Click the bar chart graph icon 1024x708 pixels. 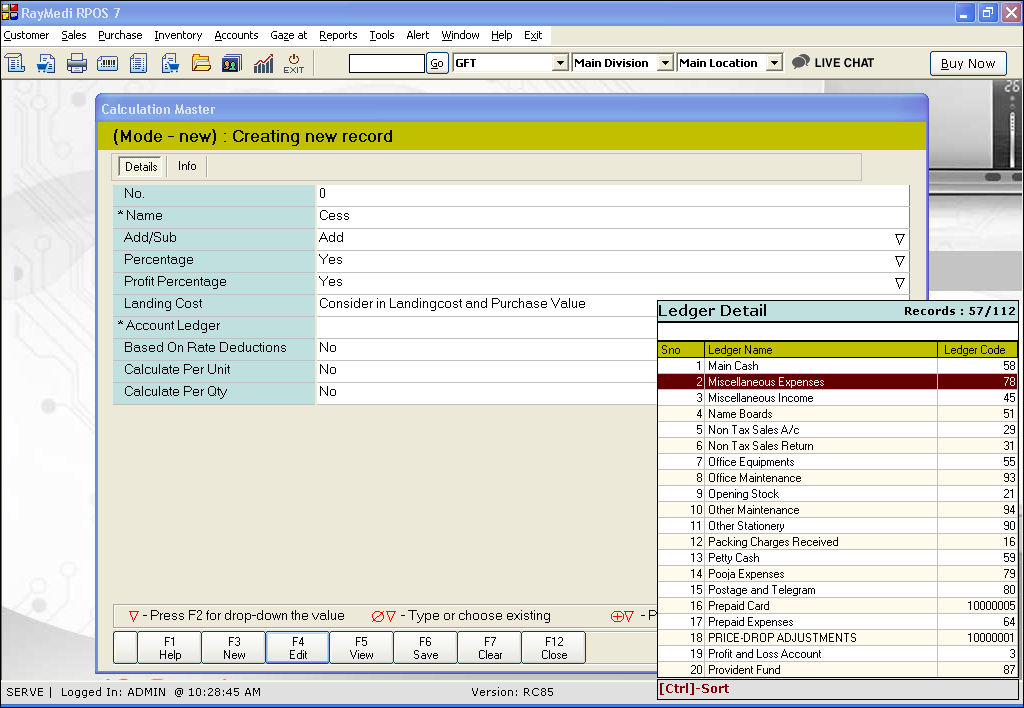tap(263, 63)
